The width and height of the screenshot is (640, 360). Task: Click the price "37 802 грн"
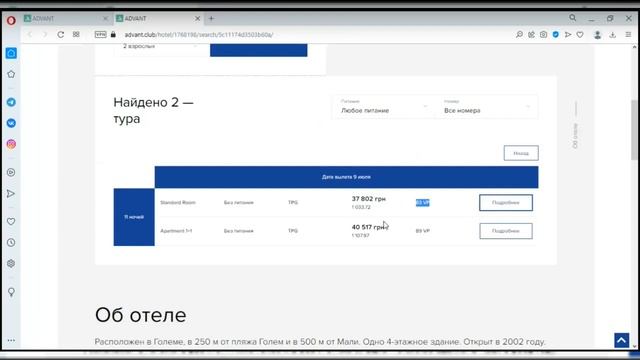(369, 199)
